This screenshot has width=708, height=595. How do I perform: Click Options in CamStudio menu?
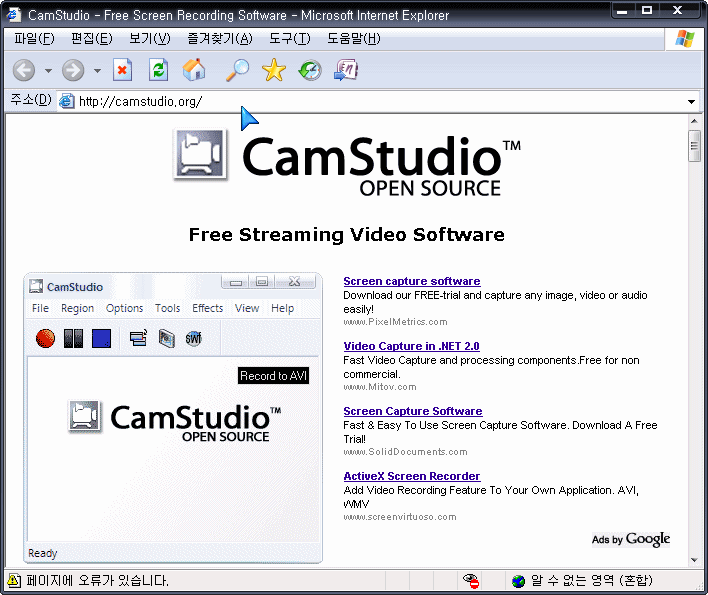[124, 308]
